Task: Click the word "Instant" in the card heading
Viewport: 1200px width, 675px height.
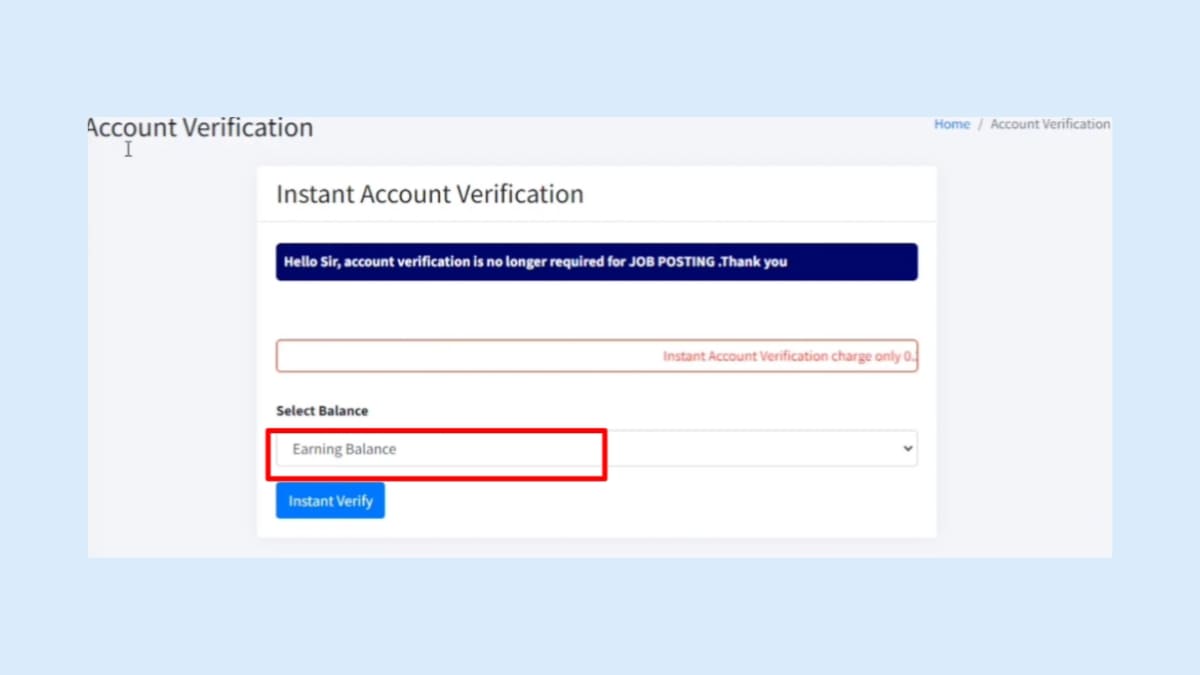Action: [x=314, y=194]
